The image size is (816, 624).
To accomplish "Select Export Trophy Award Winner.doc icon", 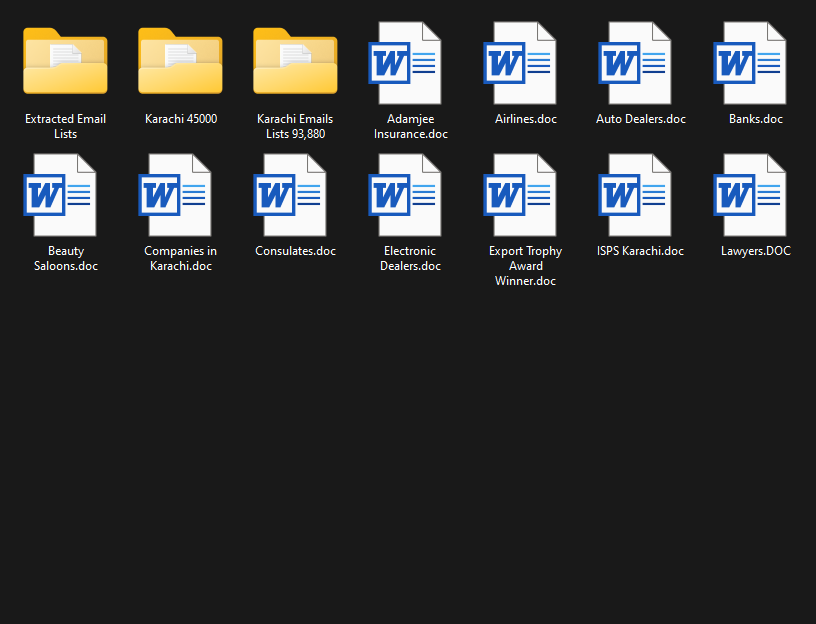I will coord(525,195).
